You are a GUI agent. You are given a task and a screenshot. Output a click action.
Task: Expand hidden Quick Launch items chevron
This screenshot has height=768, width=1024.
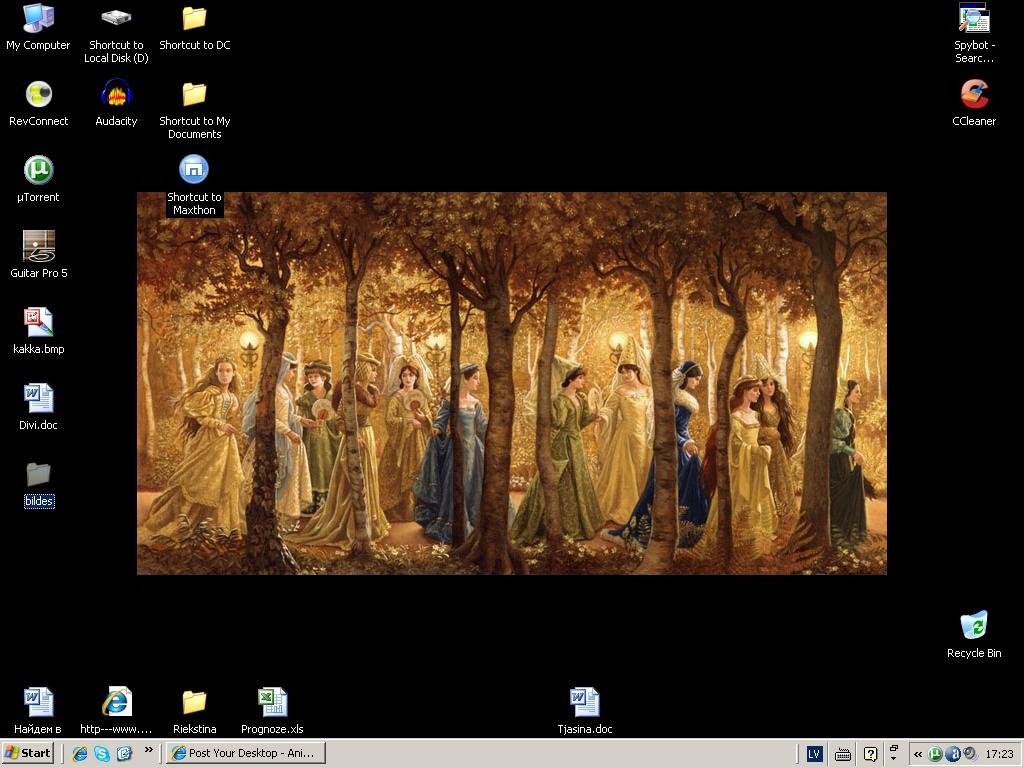click(149, 750)
